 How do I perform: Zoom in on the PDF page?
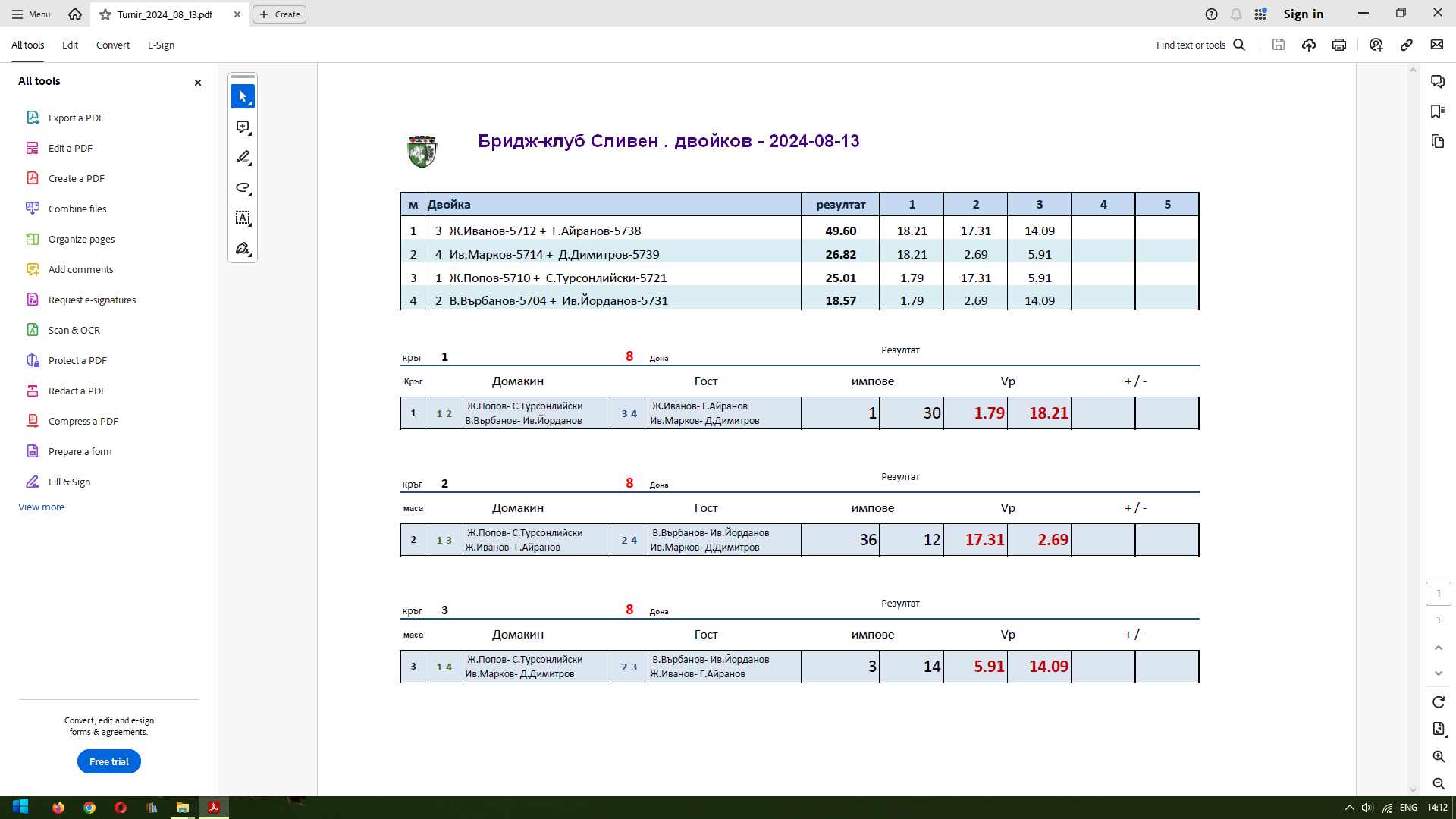1439,756
